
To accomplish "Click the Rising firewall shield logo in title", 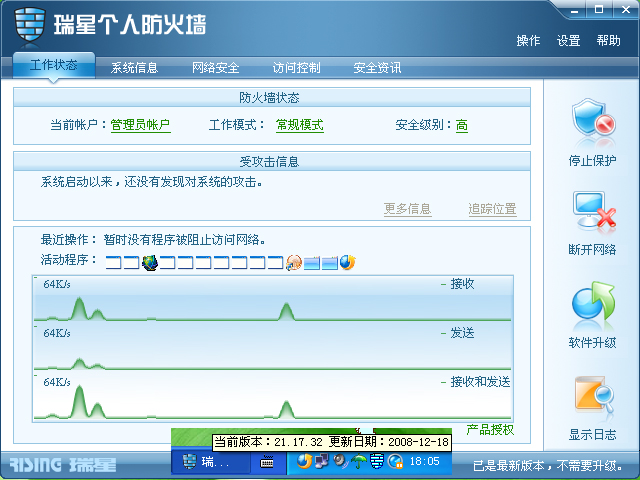I will point(29,24).
